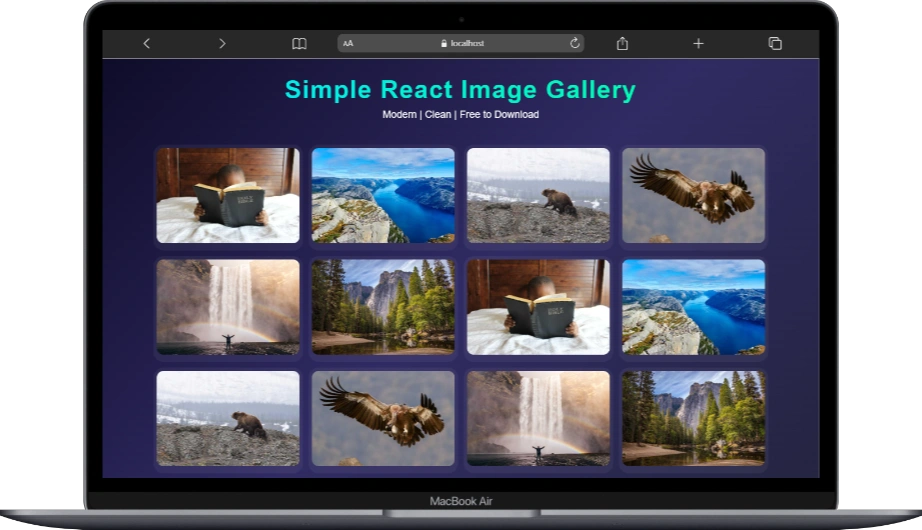Image resolution: width=922 pixels, height=530 pixels.
Task: Open the first-row blue fjord image
Action: [383, 195]
